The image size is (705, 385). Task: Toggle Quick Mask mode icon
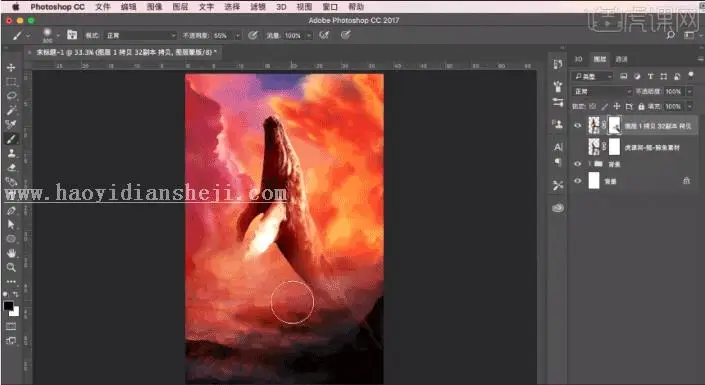(11, 326)
